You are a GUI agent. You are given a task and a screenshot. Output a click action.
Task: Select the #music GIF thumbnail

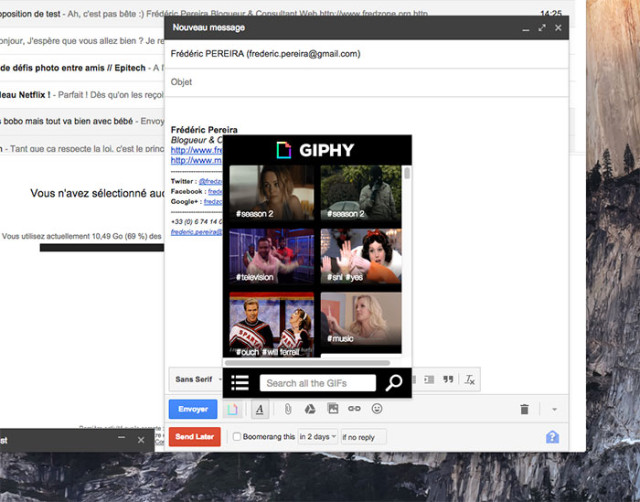click(361, 319)
